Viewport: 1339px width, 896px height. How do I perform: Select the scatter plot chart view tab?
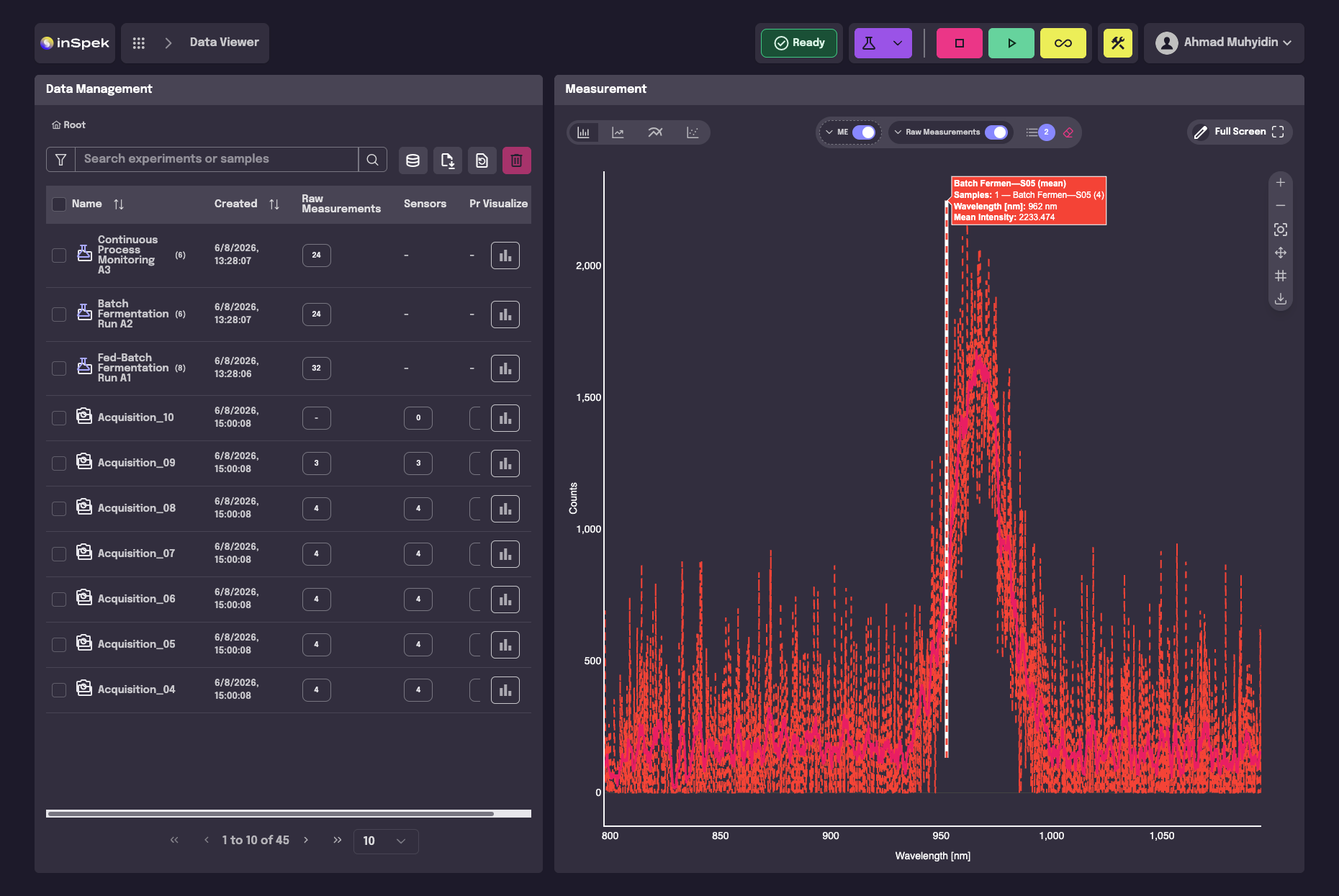pos(693,132)
